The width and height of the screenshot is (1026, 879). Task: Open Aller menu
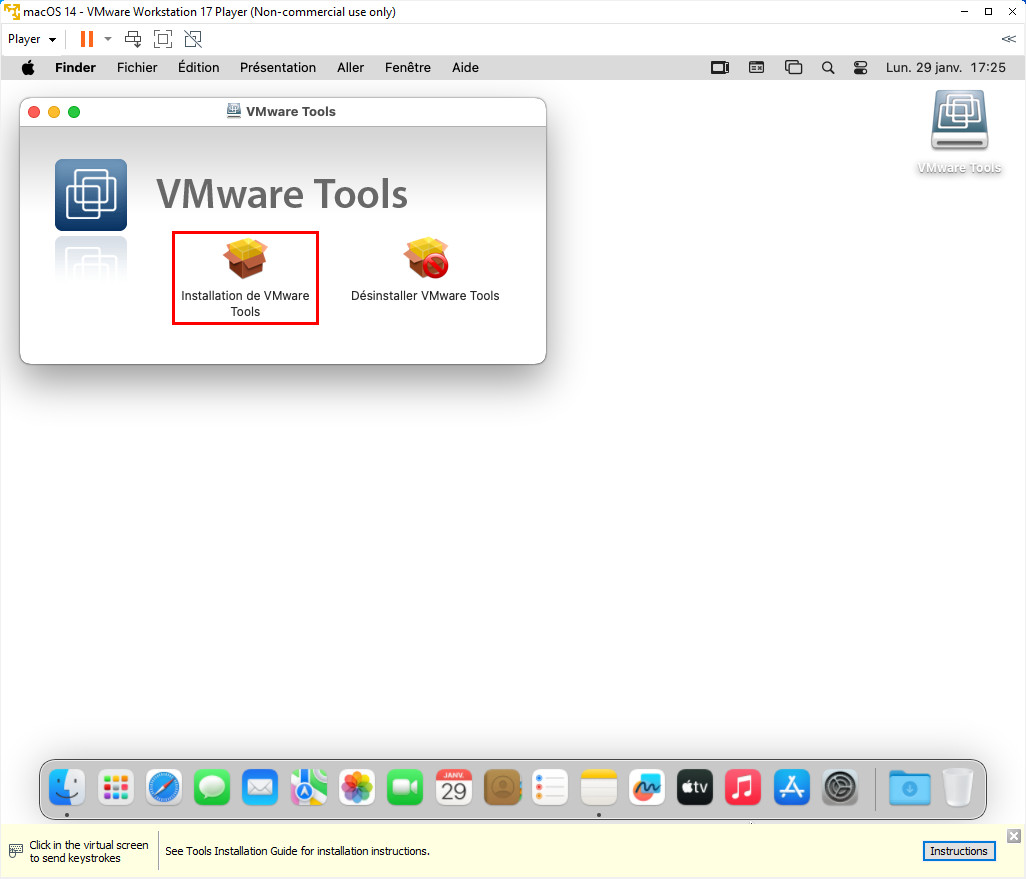coord(350,67)
